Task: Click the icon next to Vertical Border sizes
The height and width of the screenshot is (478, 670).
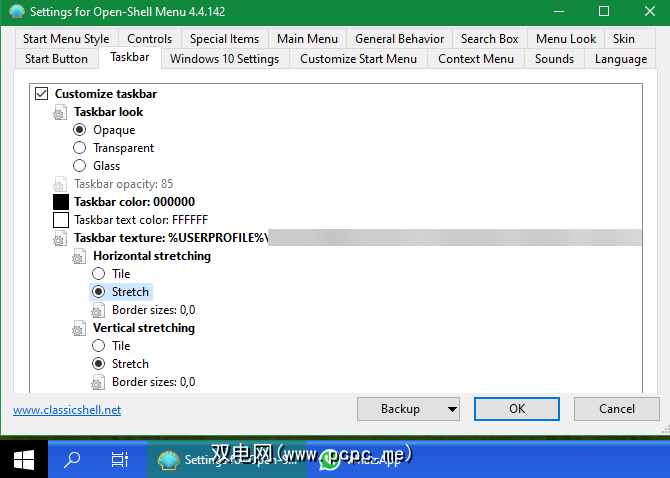Action: [98, 382]
